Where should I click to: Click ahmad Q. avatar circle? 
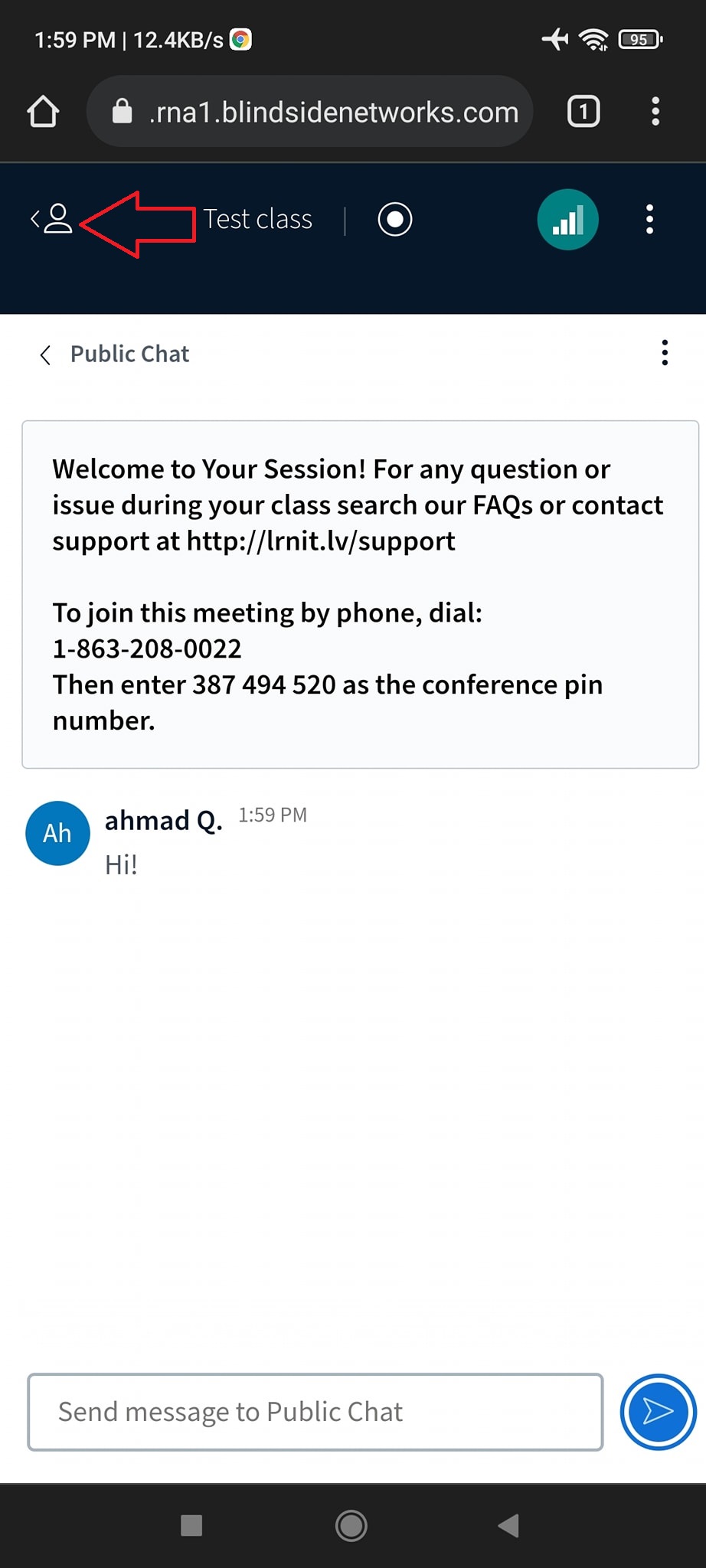[x=57, y=833]
